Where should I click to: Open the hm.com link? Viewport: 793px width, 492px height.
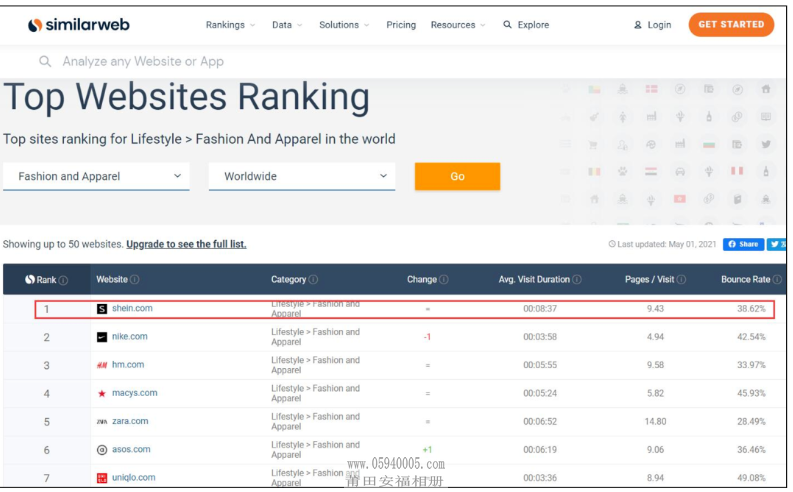click(128, 365)
